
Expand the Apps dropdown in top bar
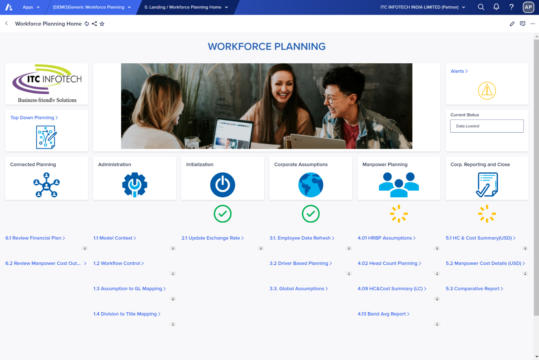tap(31, 7)
